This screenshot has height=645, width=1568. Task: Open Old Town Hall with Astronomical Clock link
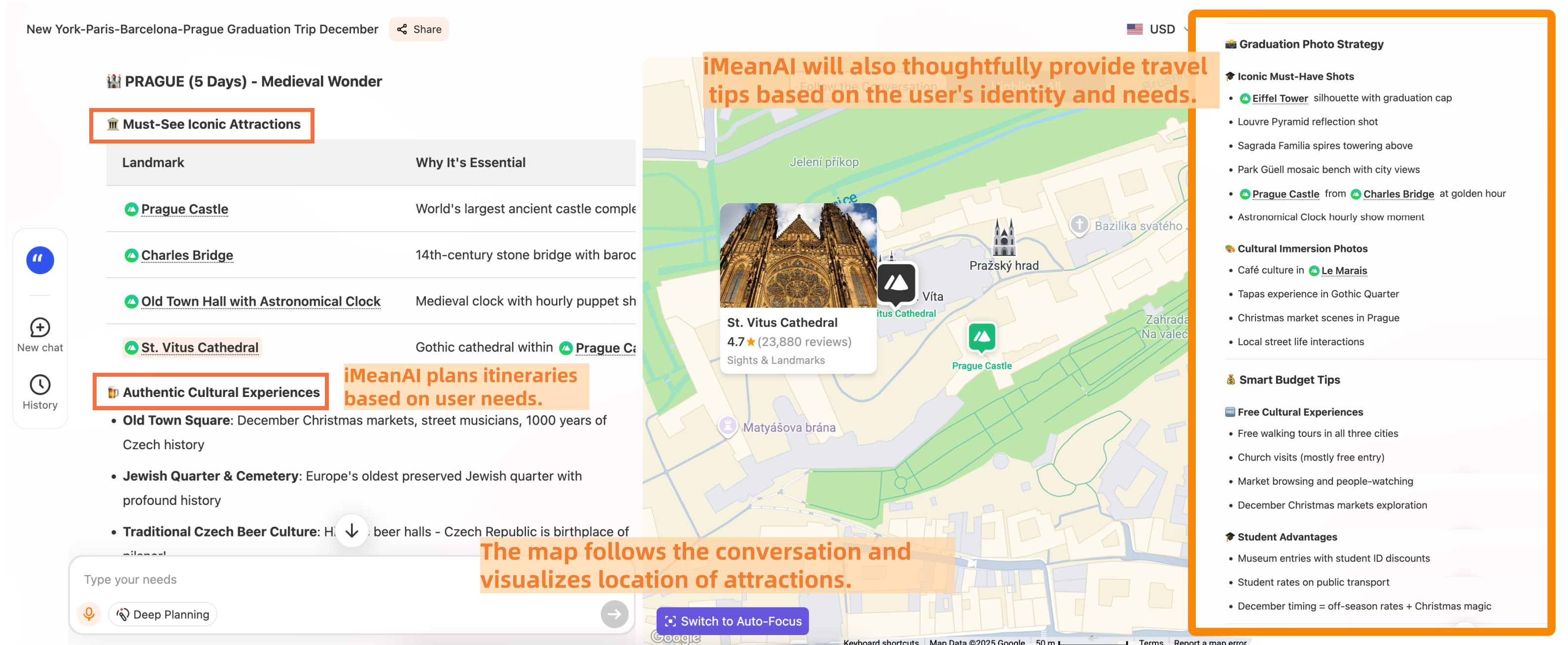pos(261,301)
